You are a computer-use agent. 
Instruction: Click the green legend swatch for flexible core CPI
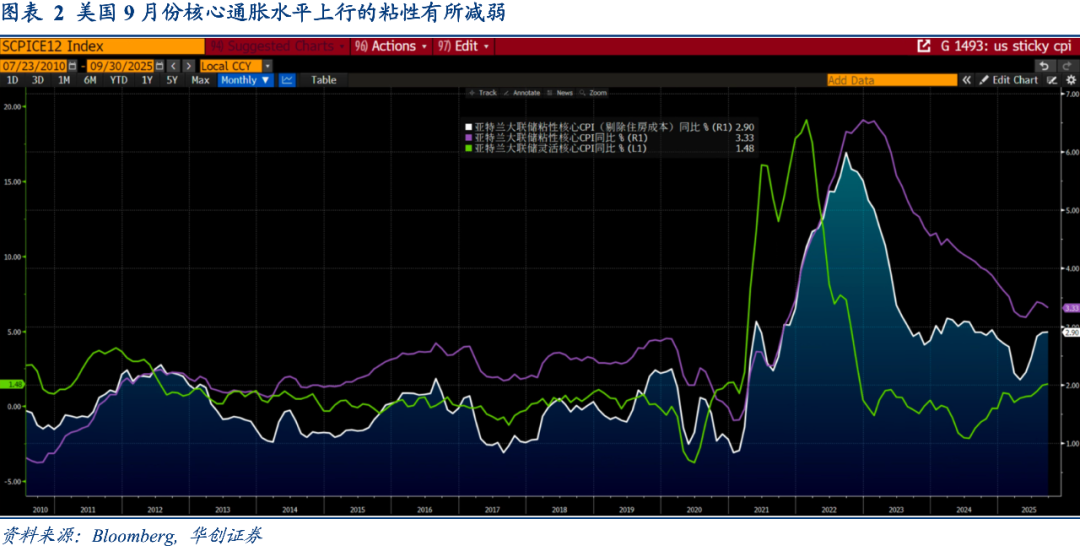click(468, 148)
